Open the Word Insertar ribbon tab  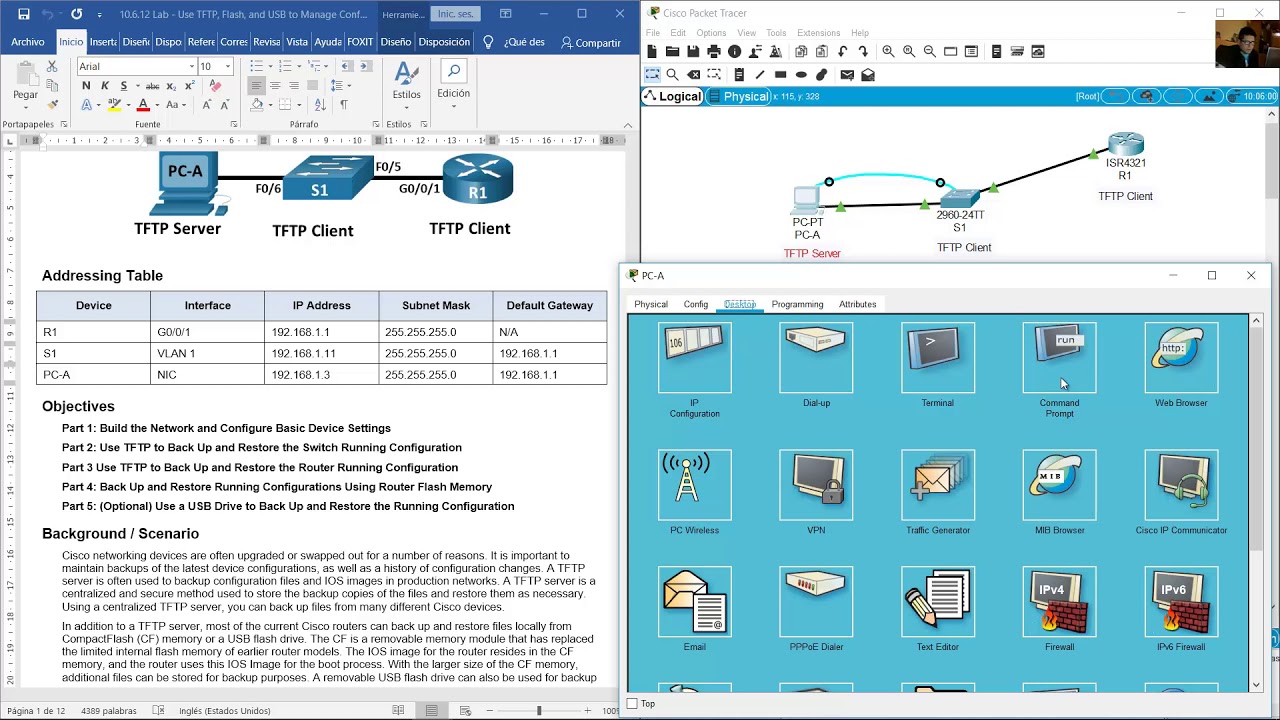click(x=102, y=42)
